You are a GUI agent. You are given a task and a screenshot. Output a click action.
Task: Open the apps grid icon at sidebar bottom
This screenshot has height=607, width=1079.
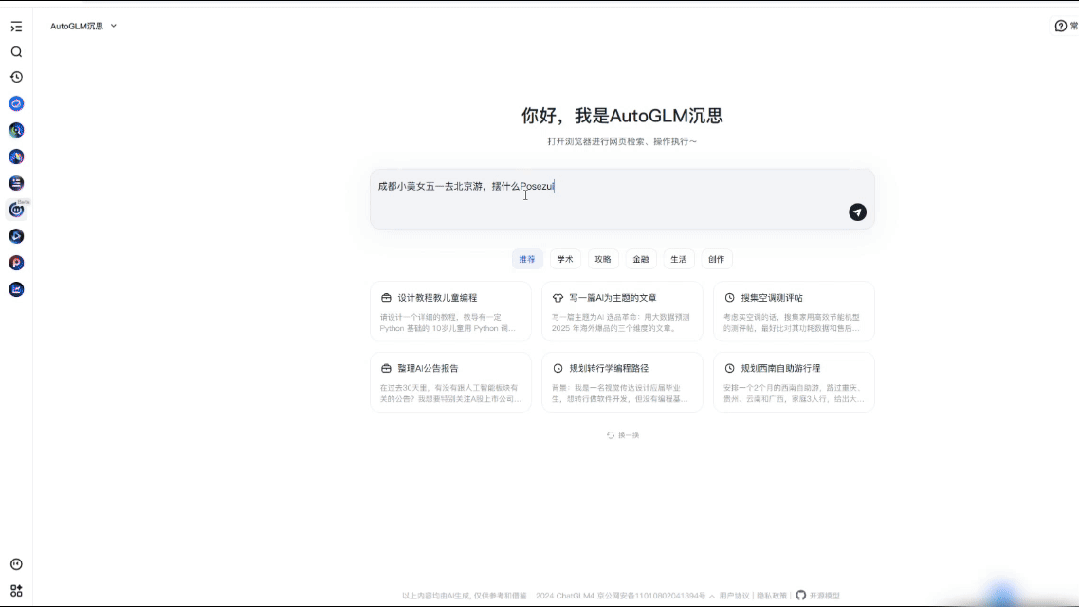tap(17, 591)
